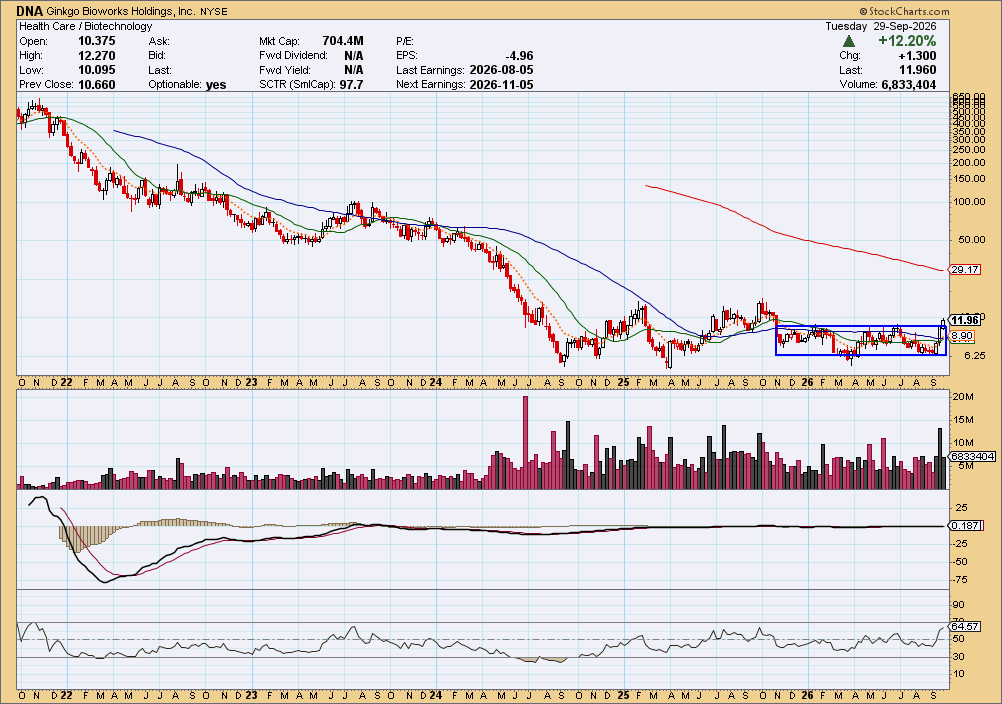This screenshot has width=1002, height=704.
Task: Click the green up-arrow change icon
Action: [x=849, y=42]
